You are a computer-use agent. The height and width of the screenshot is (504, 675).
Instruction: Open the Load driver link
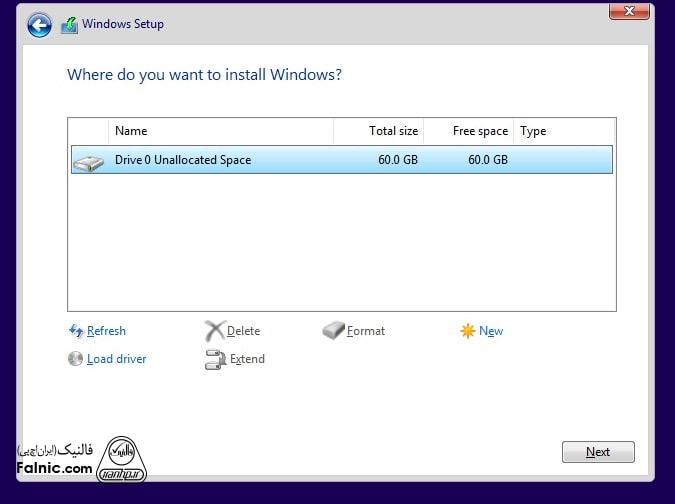[116, 359]
